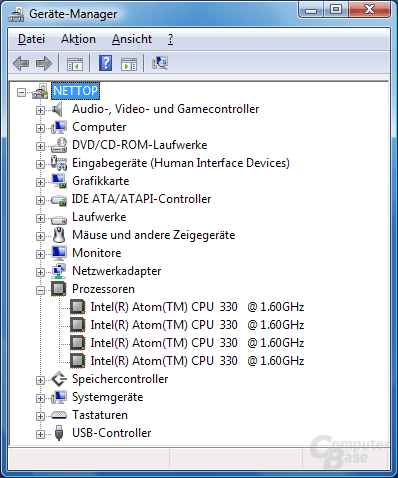Click the Monitore monitor icon
Image resolution: width=398 pixels, height=478 pixels.
click(59, 253)
